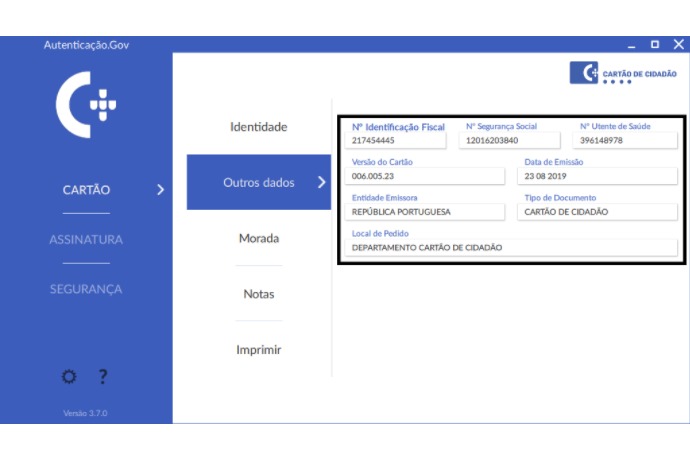Viewport: 690px width, 460px height.
Task: Click the Versão 3.7.0 text
Action: (85, 413)
